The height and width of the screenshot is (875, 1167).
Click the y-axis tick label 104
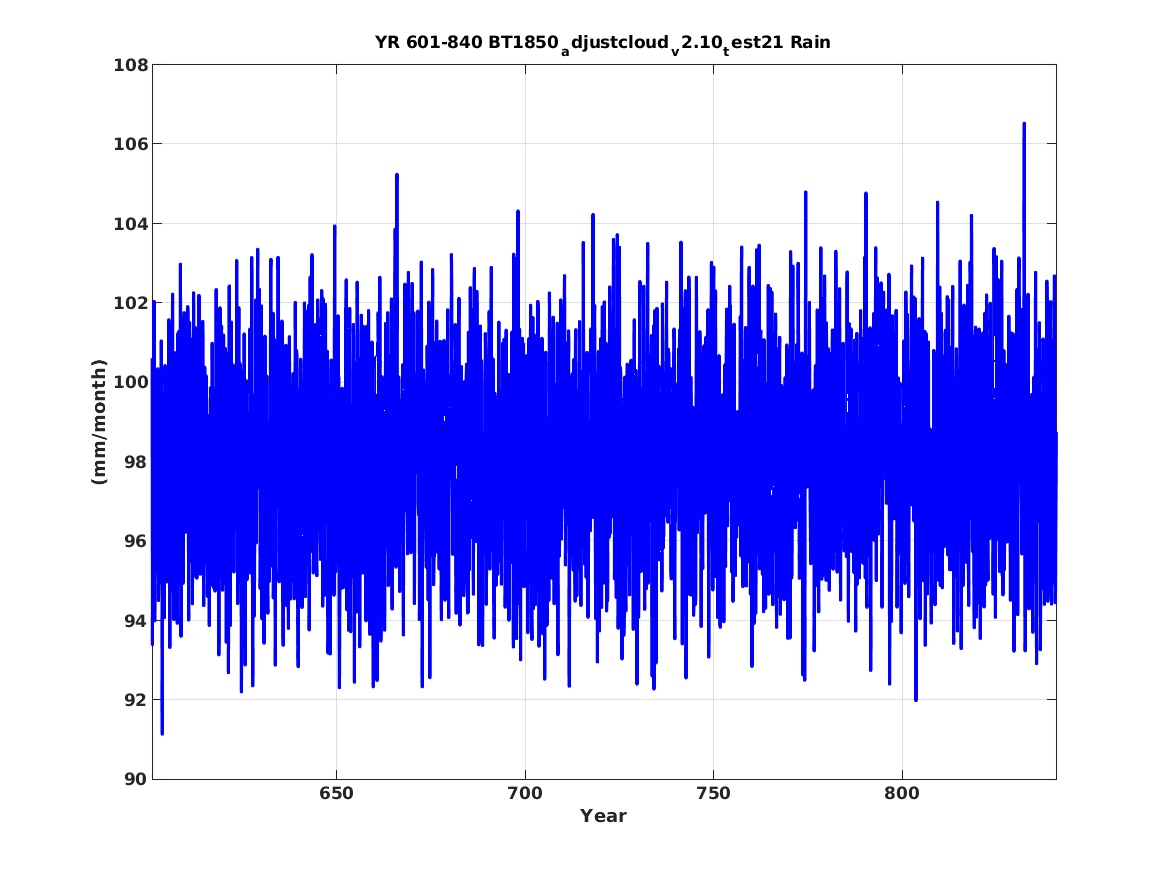[x=130, y=223]
